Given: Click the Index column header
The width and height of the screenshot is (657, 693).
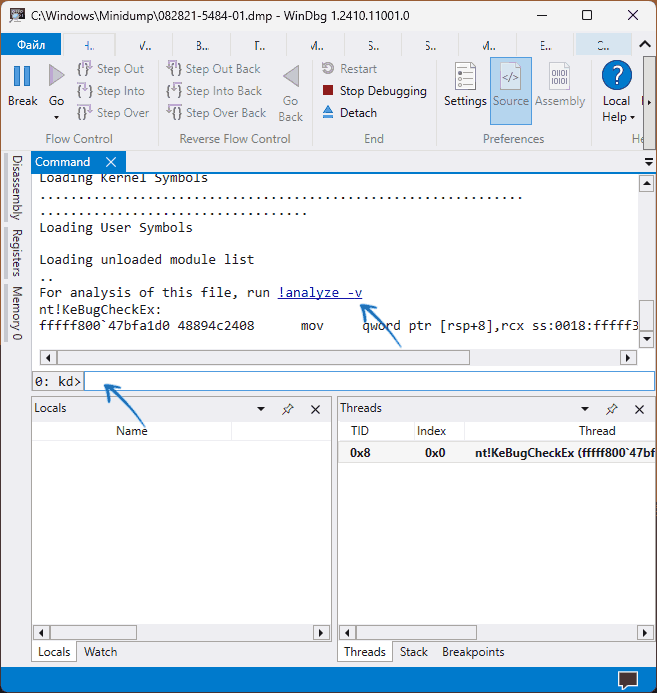Looking at the screenshot, I should coord(431,431).
